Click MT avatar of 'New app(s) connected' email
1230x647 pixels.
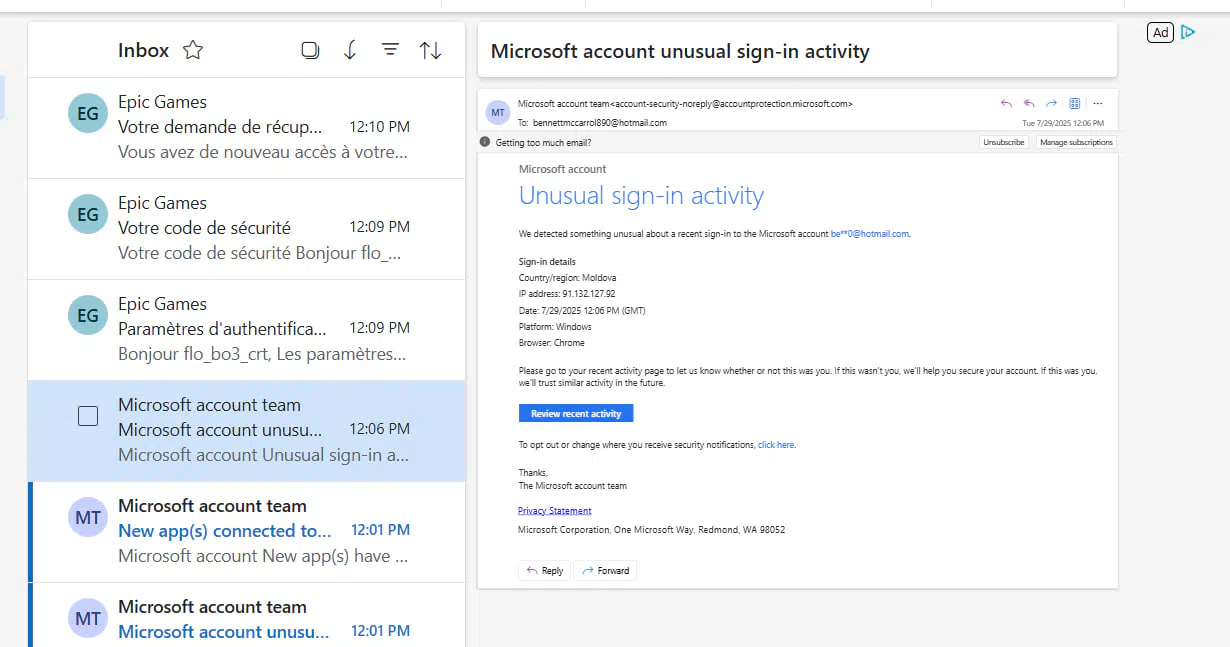point(88,517)
